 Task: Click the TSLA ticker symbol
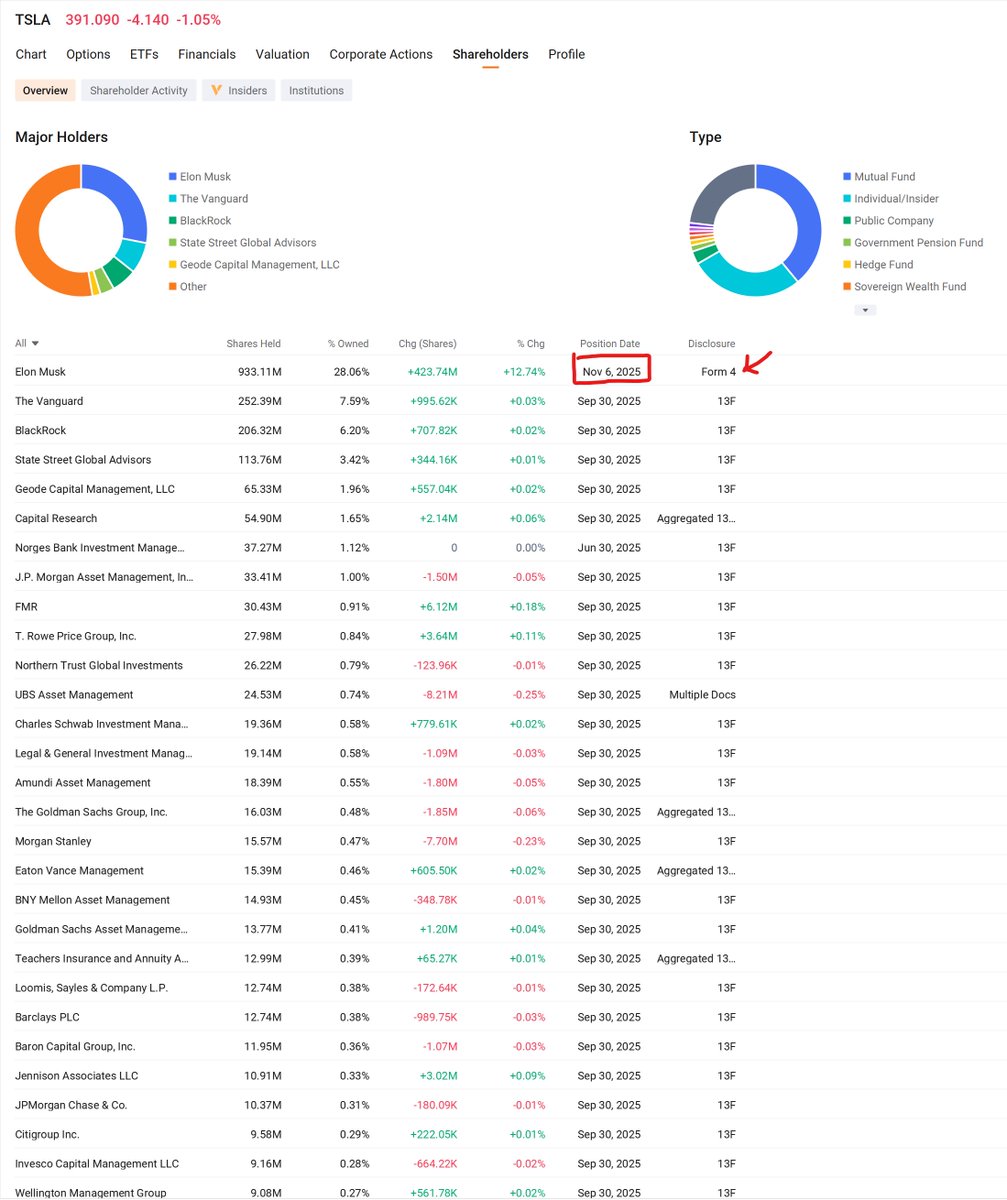click(x=33, y=19)
